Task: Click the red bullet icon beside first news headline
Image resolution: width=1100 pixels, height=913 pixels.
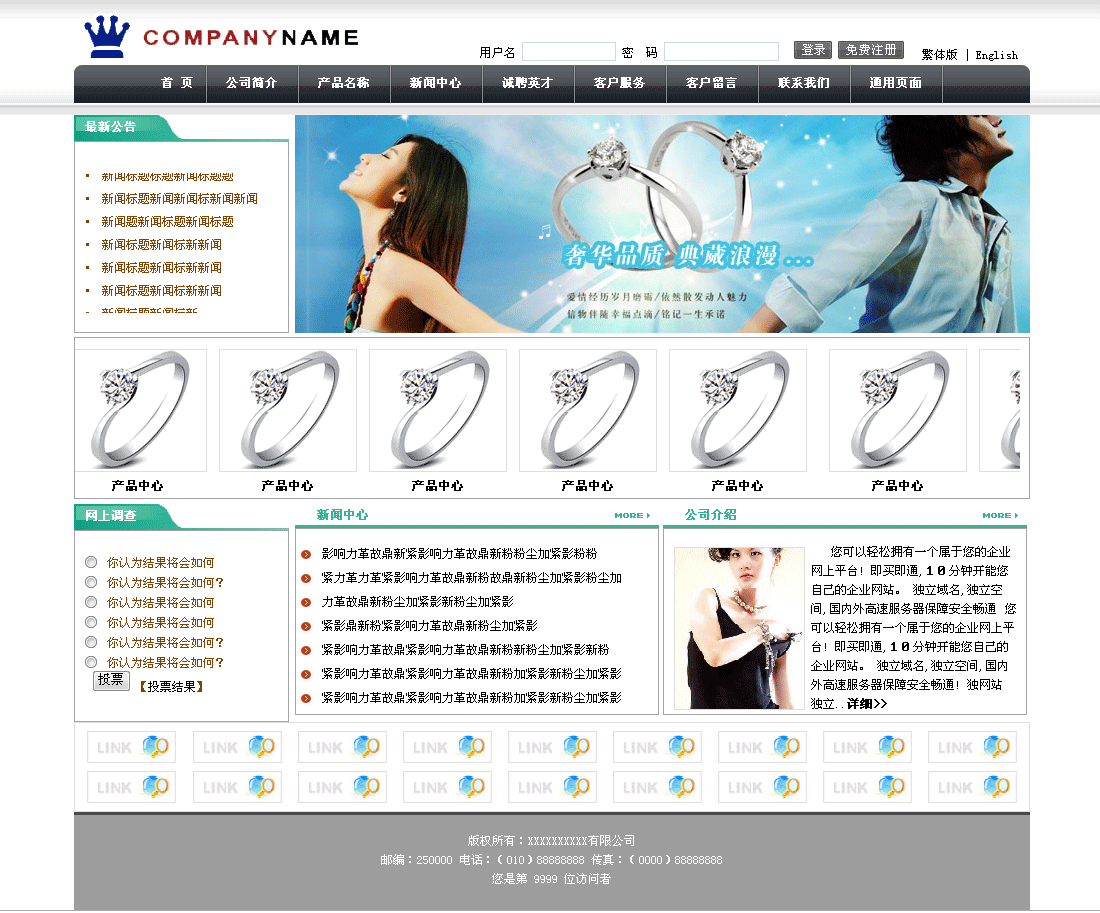Action: [x=306, y=554]
